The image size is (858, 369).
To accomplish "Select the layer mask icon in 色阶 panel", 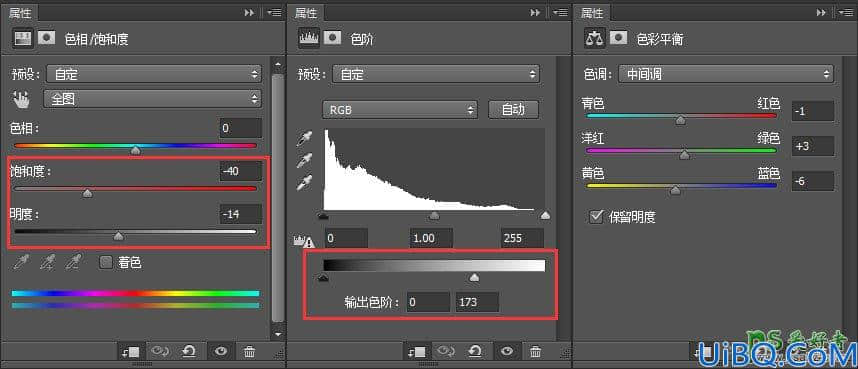I will (x=333, y=38).
